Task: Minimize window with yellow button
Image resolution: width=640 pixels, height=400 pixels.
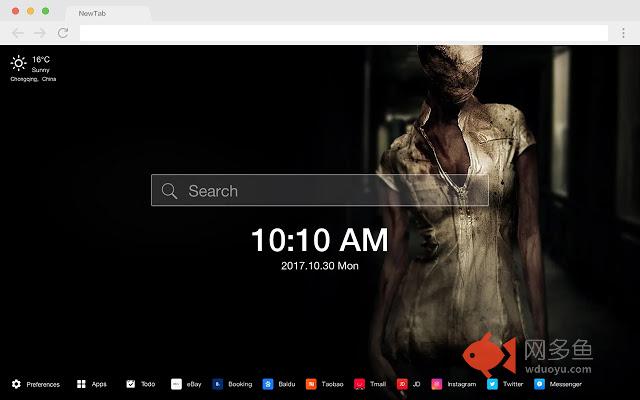Action: 31,11
